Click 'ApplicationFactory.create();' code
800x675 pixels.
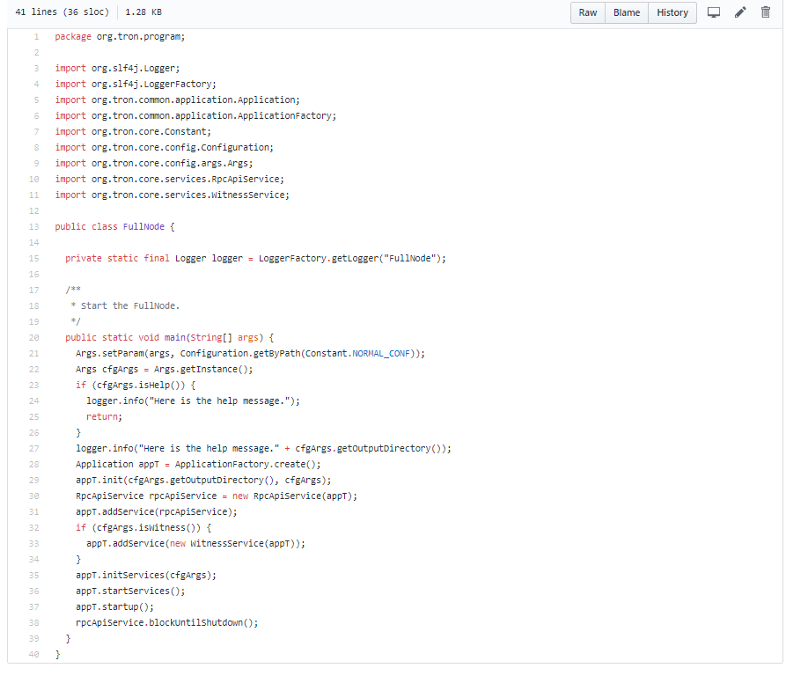coord(248,464)
